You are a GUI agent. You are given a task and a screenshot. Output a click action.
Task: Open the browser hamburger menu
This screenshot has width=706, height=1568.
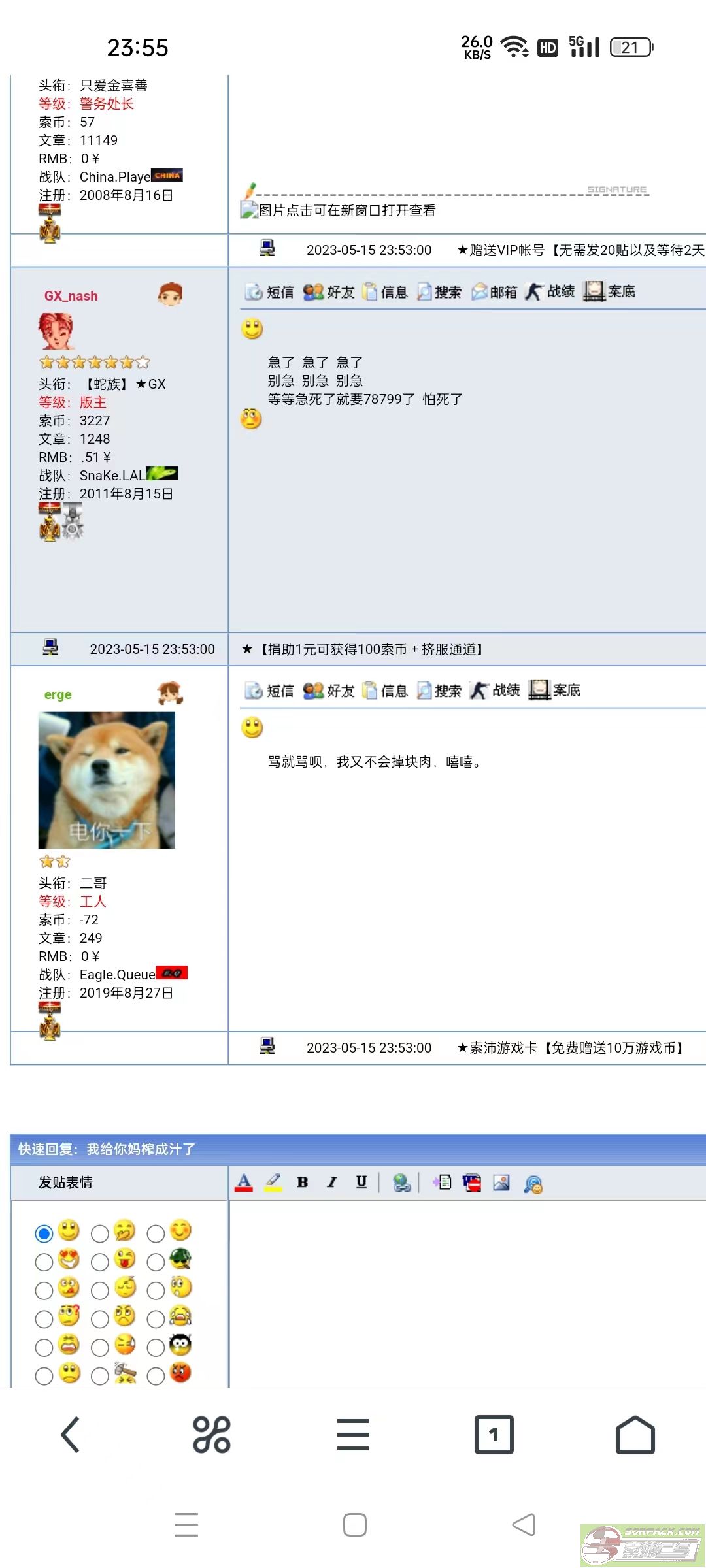pos(353,1435)
